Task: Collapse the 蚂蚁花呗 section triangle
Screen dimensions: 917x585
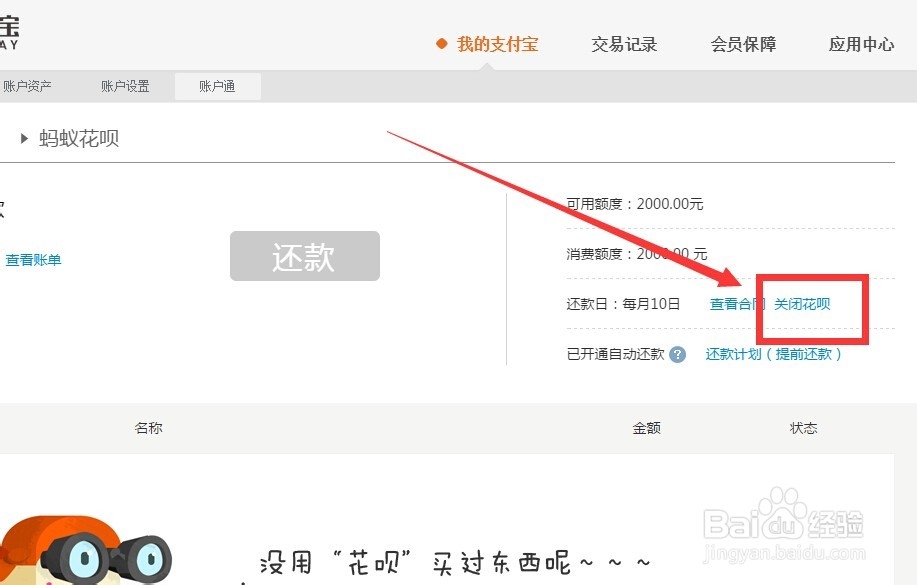Action: (x=23, y=139)
